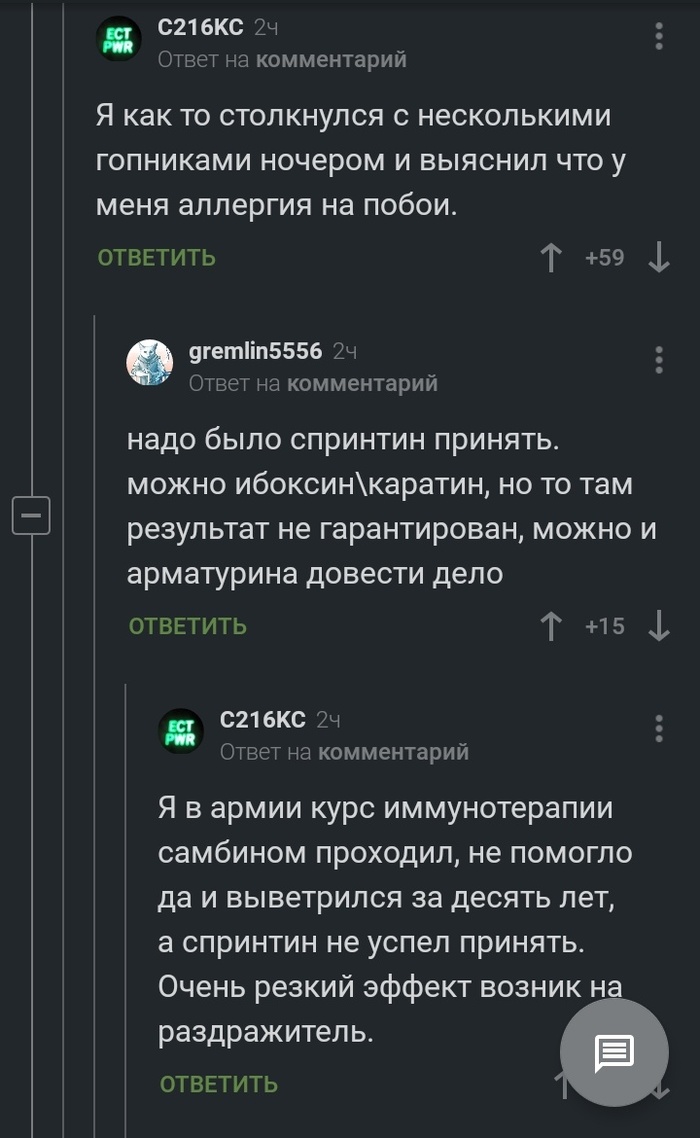Open the username C216KC on the top comment

[x=200, y=28]
